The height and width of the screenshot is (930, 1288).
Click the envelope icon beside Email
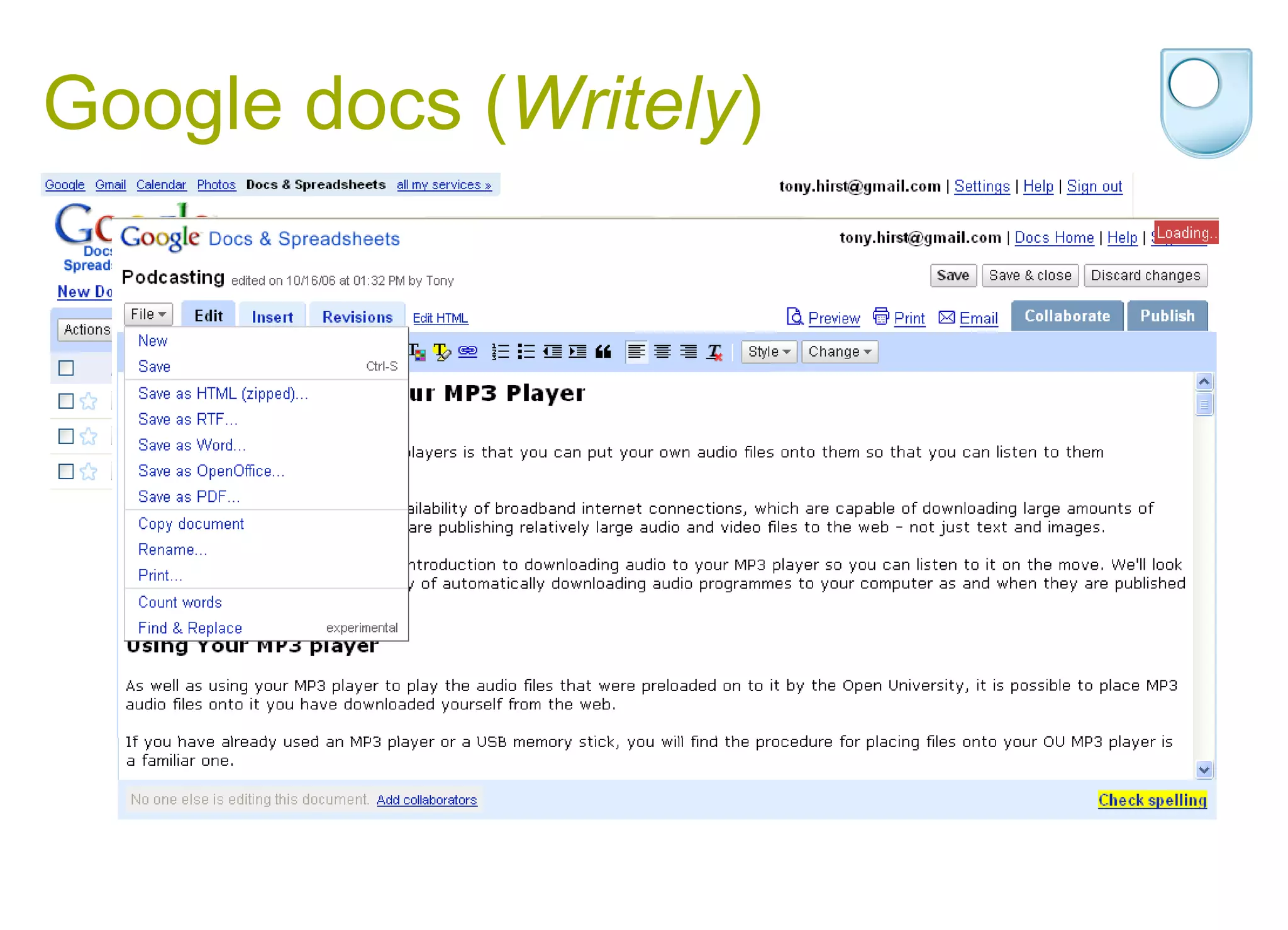point(947,318)
